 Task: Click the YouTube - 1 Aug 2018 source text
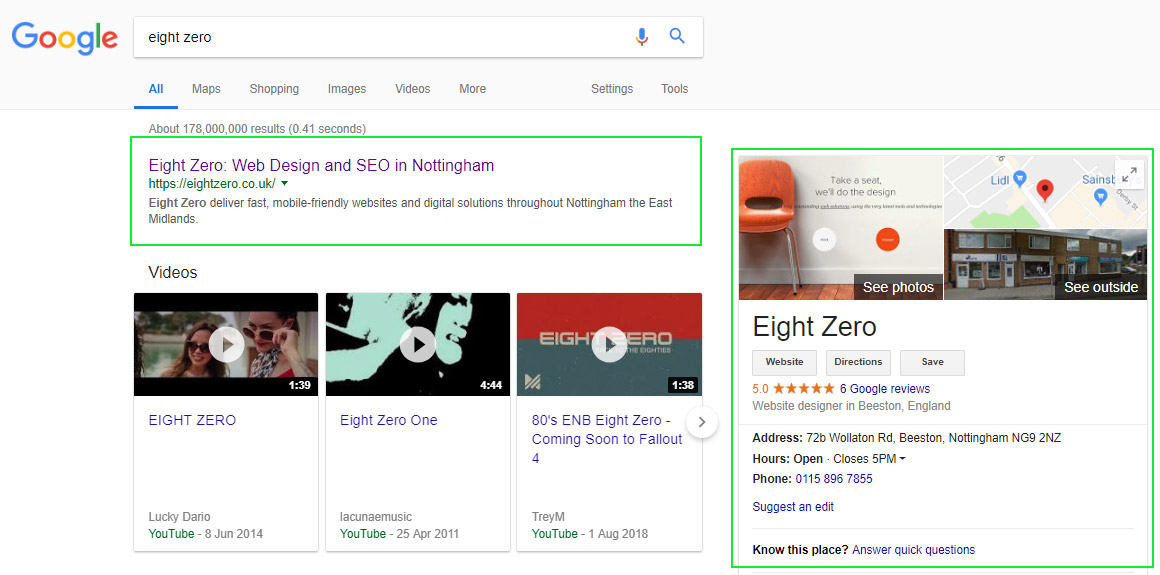pyautogui.click(x=590, y=534)
